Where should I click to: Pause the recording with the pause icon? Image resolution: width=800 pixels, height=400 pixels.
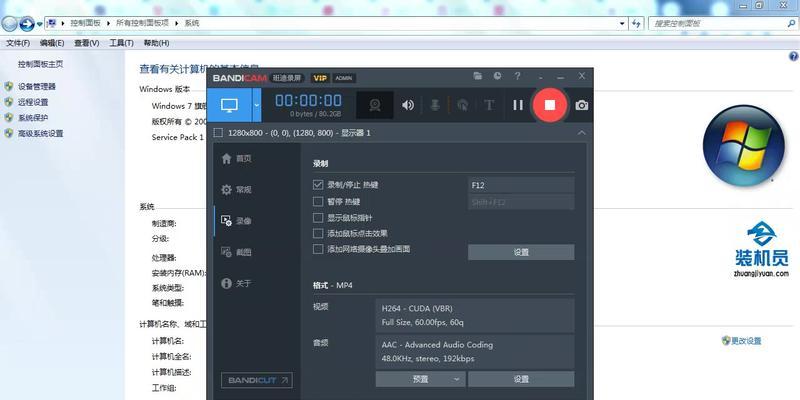[x=518, y=105]
